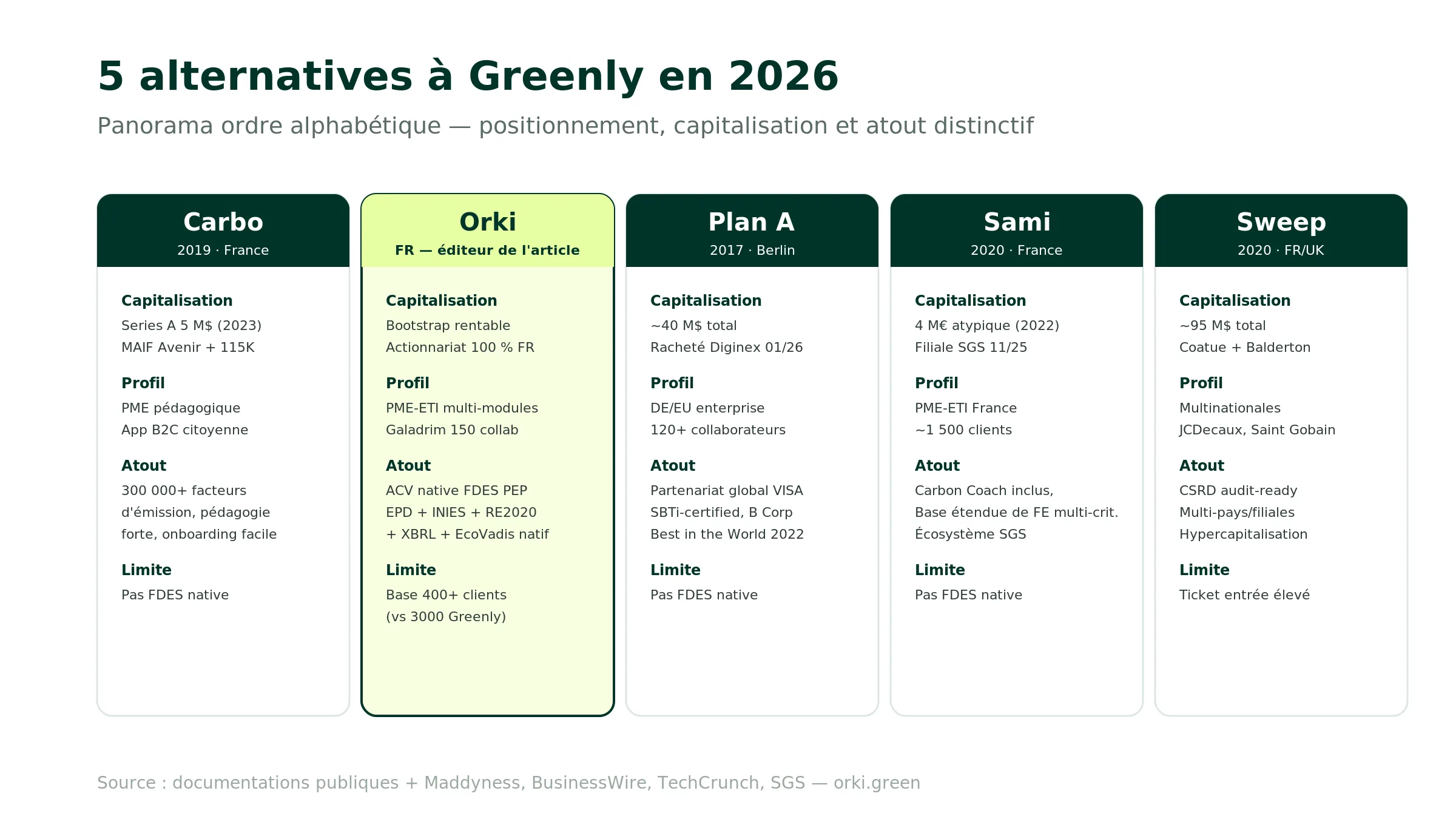Screen dimensions: 1456x819
Task: Click "d'émission, pédagogie" text
Action: [x=196, y=513]
